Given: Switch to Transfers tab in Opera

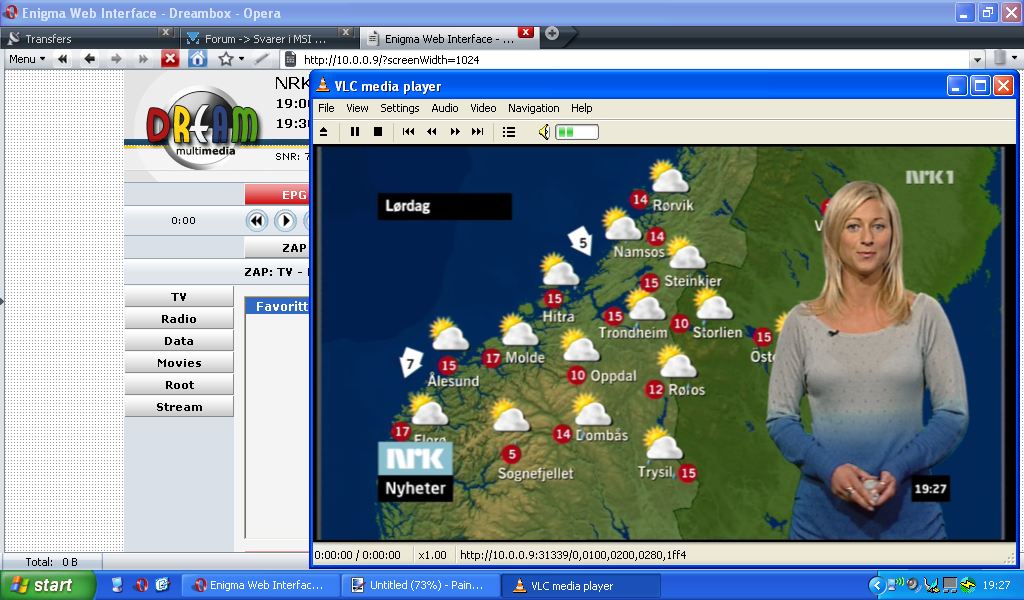Looking at the screenshot, I should (x=88, y=39).
